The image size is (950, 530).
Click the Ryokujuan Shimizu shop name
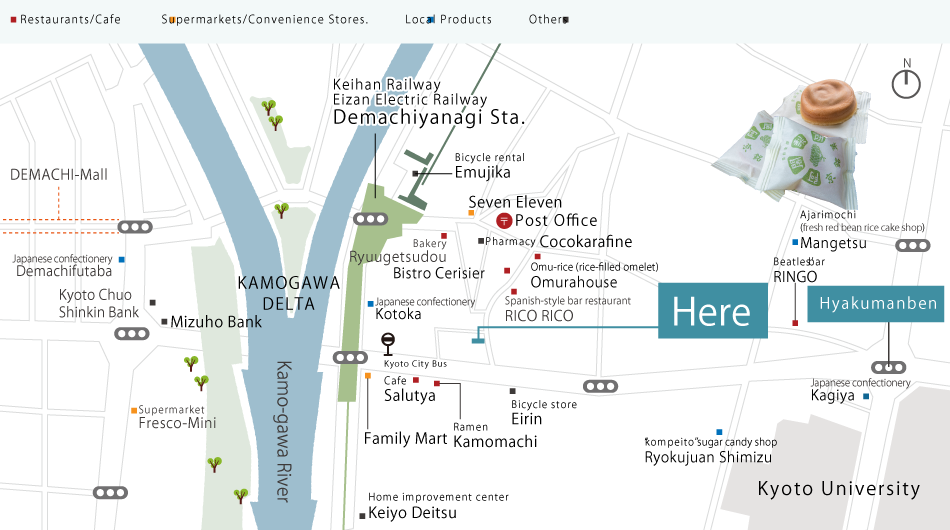tap(708, 457)
